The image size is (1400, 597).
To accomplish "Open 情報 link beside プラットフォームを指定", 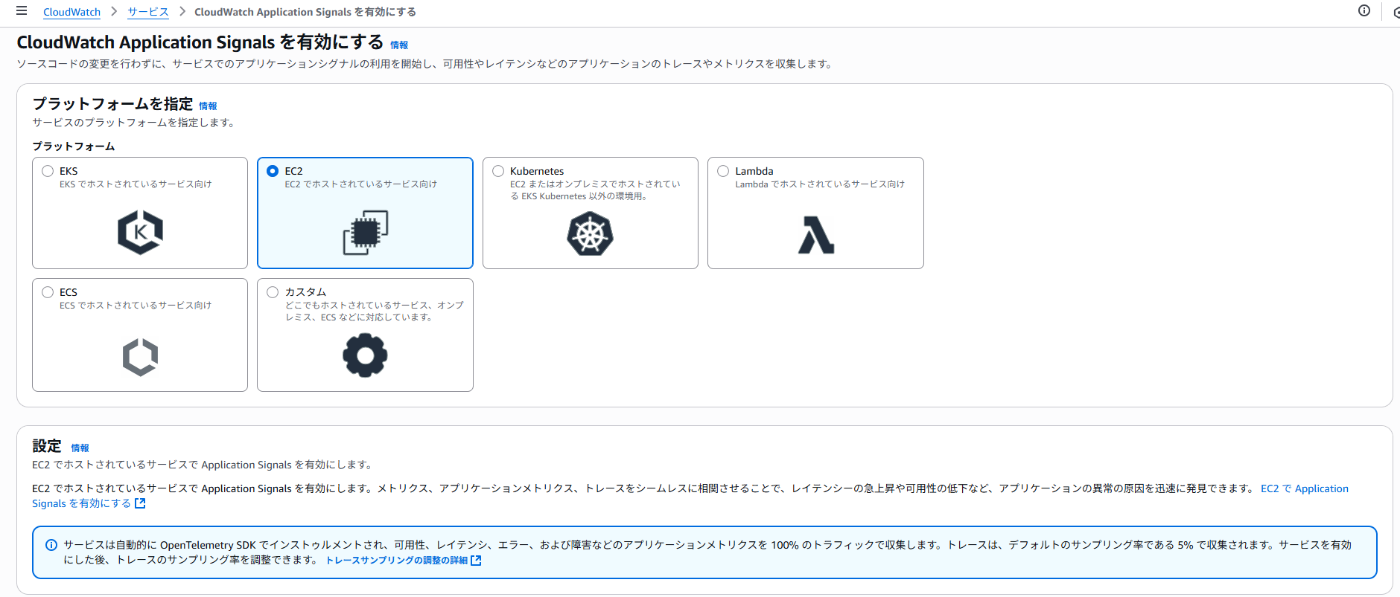I will (x=208, y=106).
